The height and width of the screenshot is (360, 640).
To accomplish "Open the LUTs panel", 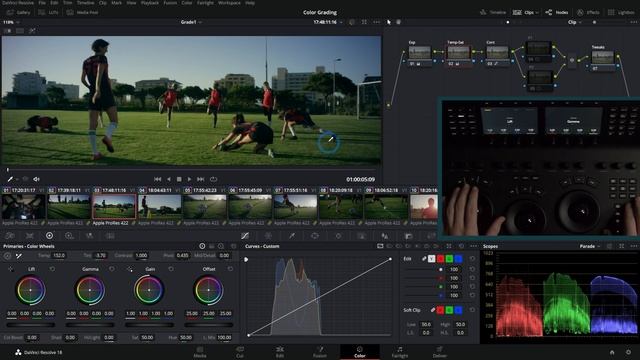I will [48, 13].
